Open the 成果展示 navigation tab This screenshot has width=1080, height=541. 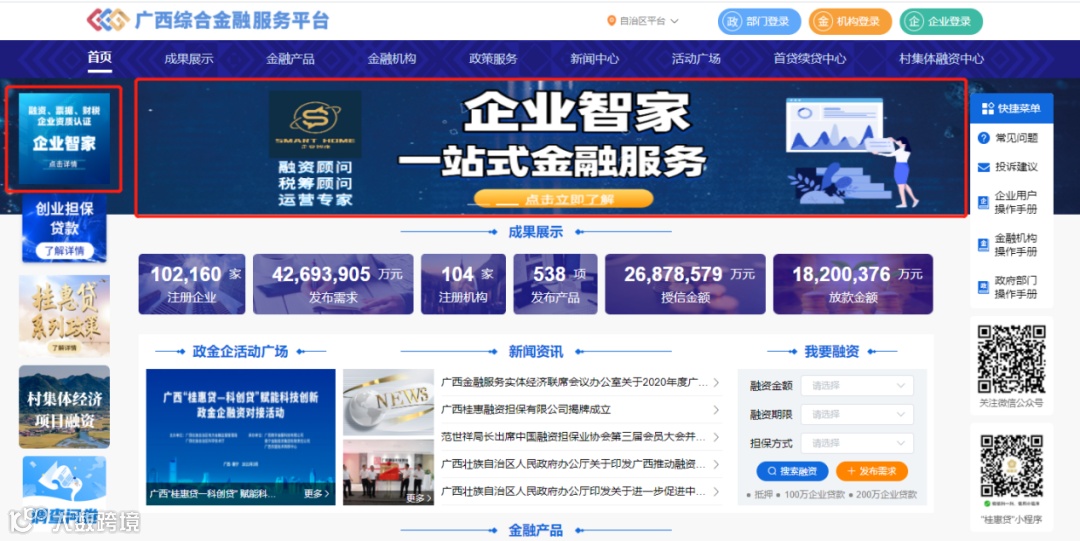point(189,59)
